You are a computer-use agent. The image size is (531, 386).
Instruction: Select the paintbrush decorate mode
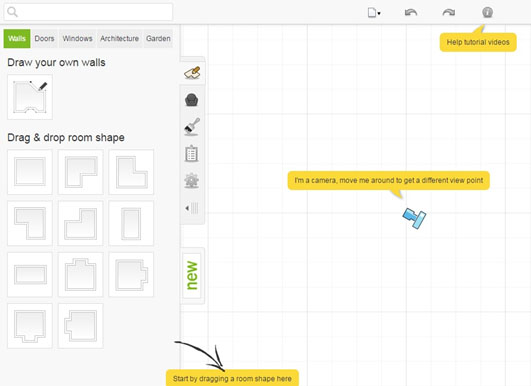coord(192,127)
